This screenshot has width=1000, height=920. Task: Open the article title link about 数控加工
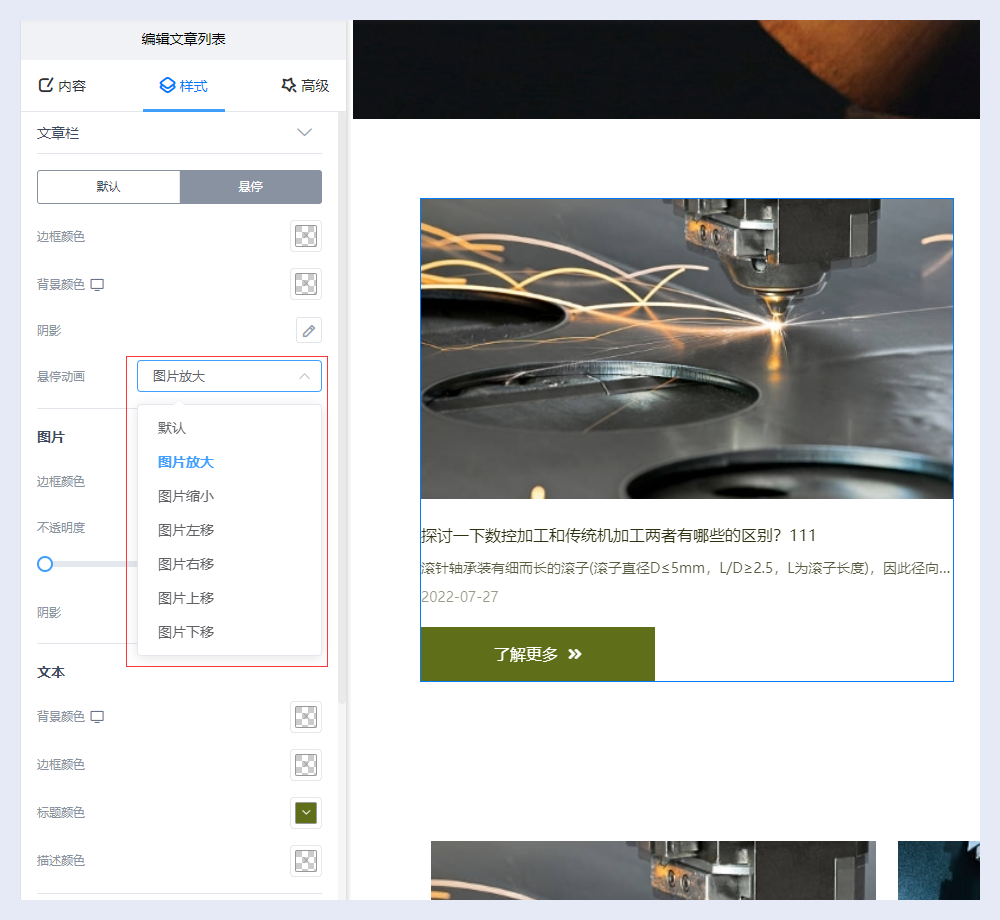pos(619,535)
